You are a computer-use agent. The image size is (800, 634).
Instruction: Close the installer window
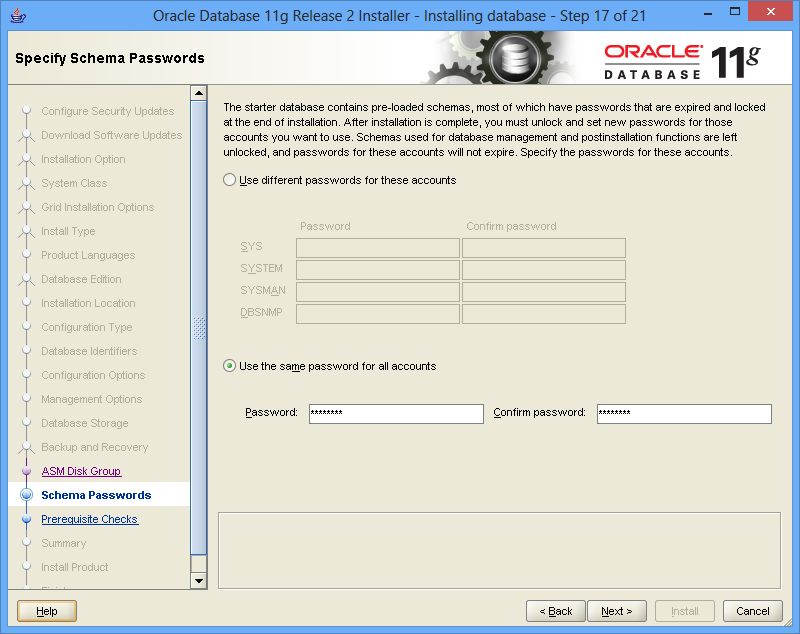(770, 11)
